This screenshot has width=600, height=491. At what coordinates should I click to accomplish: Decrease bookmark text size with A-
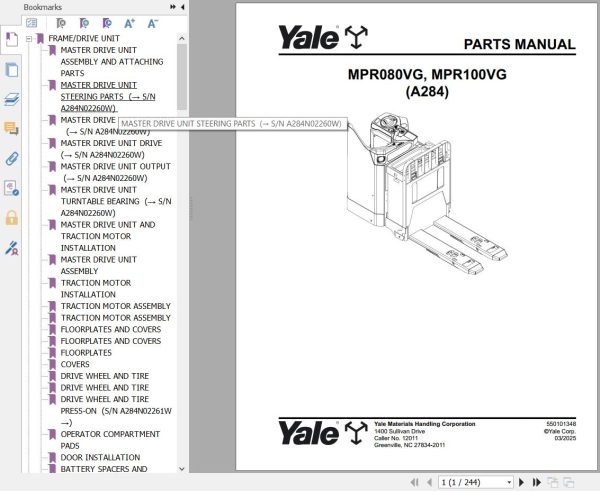[x=153, y=23]
